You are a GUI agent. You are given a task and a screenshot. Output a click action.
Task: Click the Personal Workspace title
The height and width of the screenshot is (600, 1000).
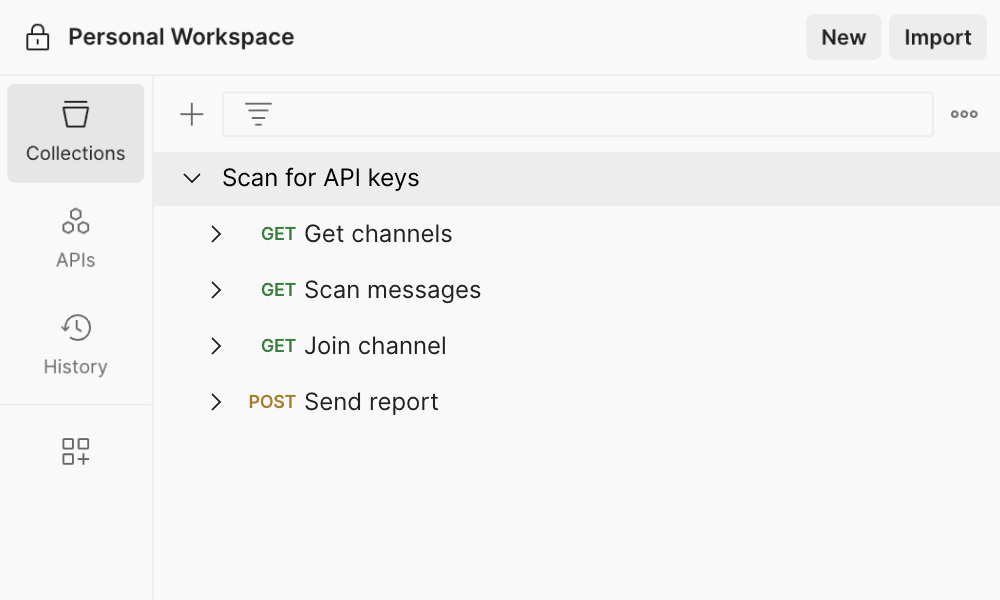pos(180,36)
